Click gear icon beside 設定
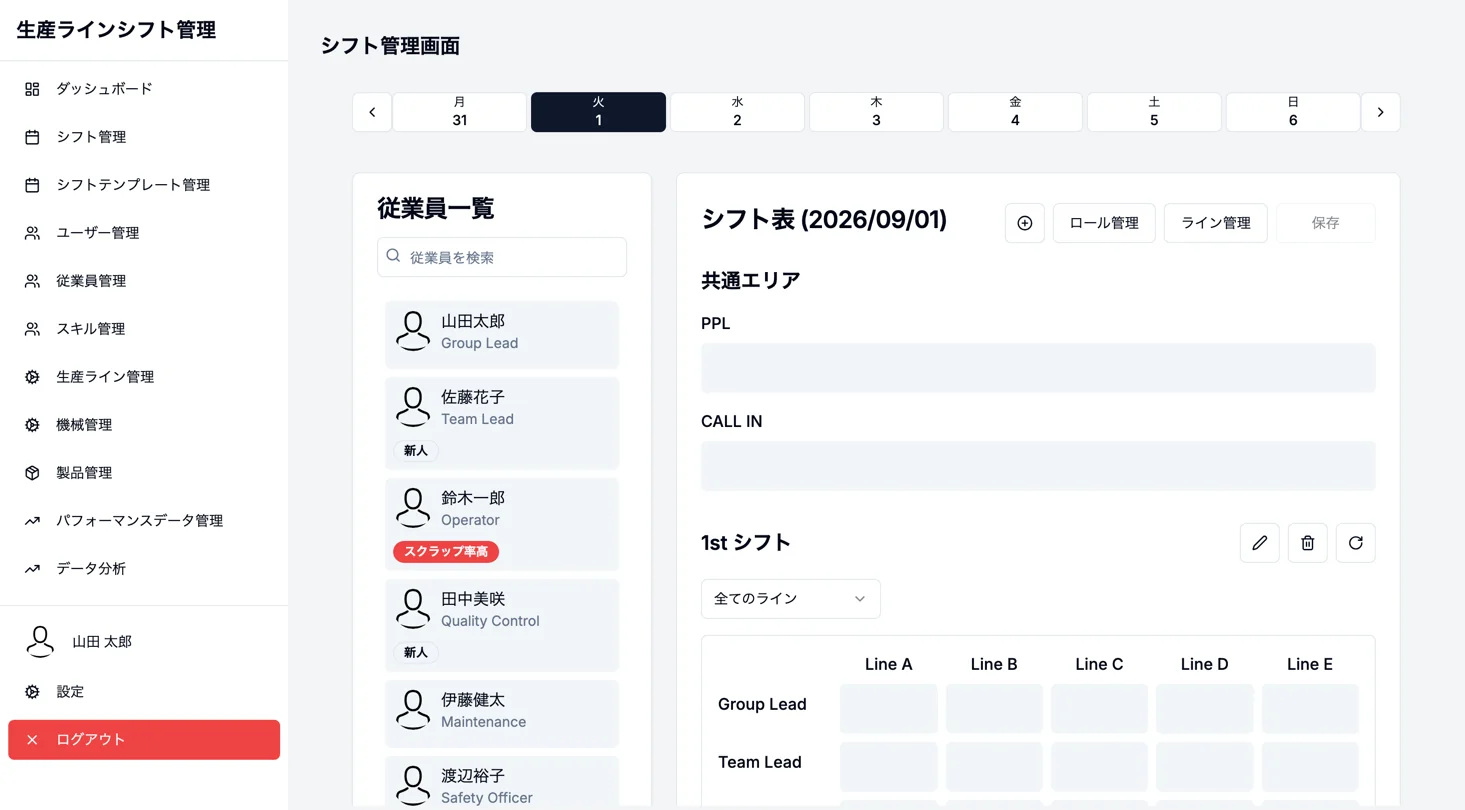This screenshot has height=810, width=1465. 32,692
